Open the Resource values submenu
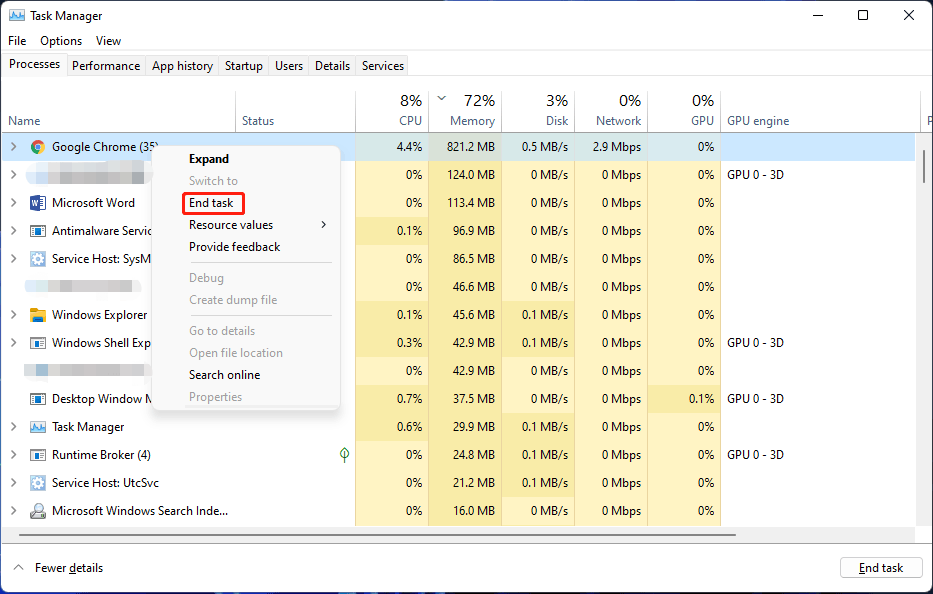This screenshot has height=594, width=933. point(230,225)
